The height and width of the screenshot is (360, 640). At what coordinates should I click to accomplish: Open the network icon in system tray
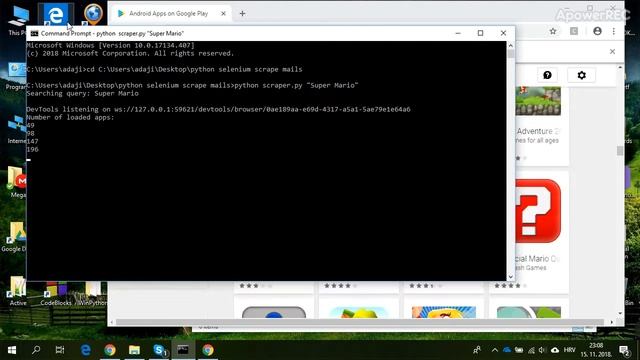pyautogui.click(x=531, y=350)
